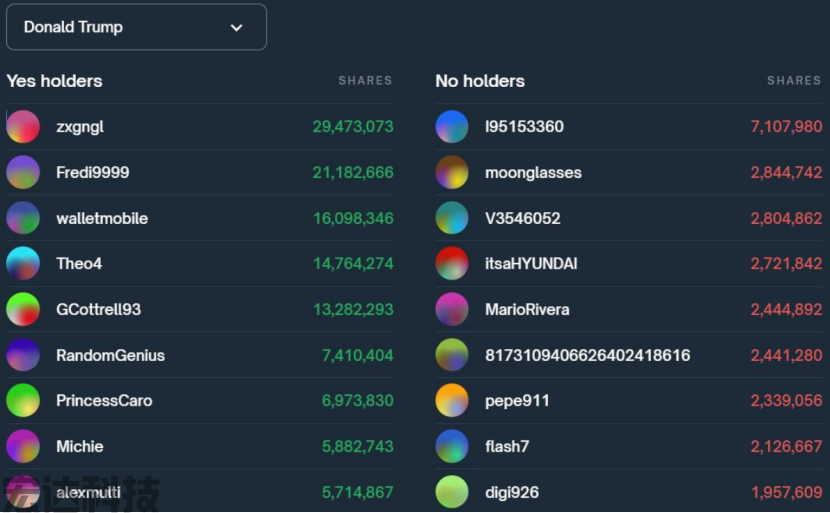
Task: Click the Yes holders heading
Action: tap(54, 81)
